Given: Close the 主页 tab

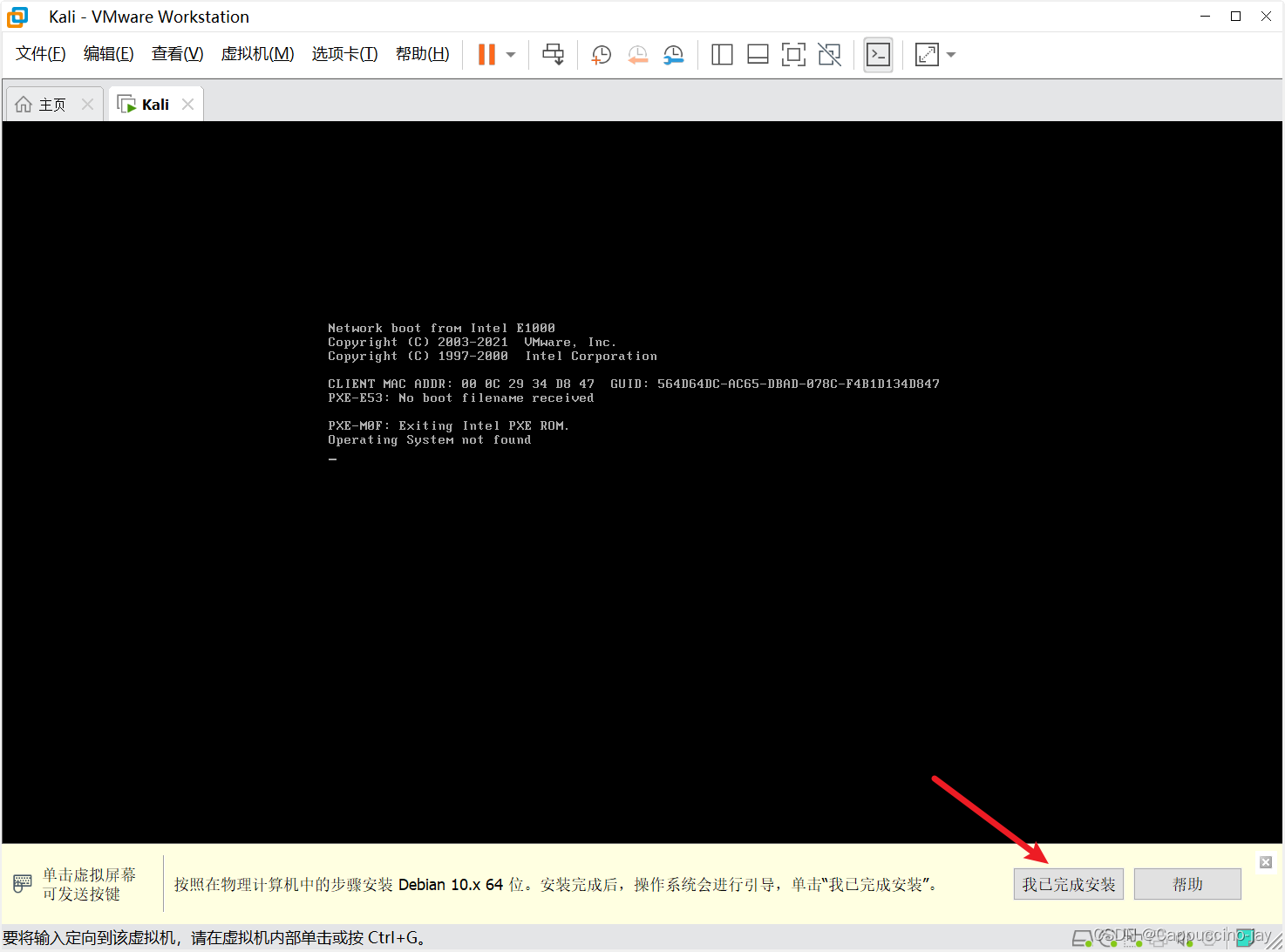Looking at the screenshot, I should tap(87, 105).
